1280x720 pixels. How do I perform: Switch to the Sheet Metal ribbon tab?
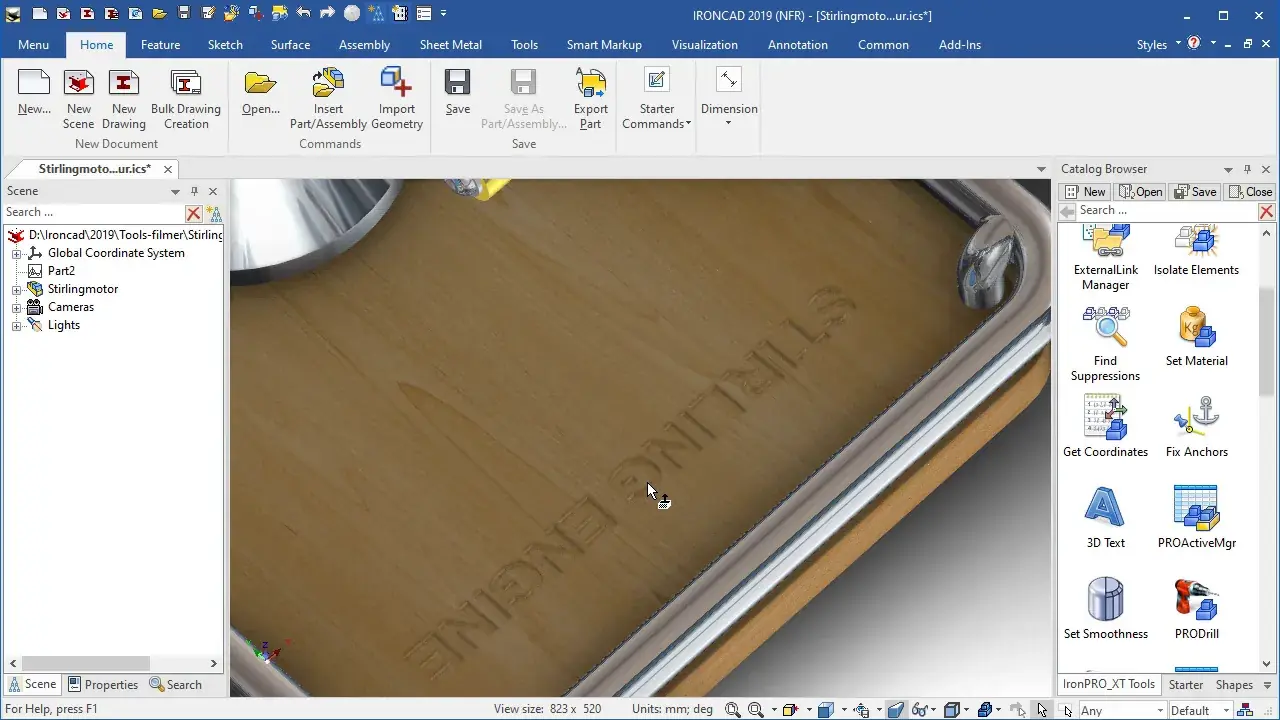[x=450, y=44]
